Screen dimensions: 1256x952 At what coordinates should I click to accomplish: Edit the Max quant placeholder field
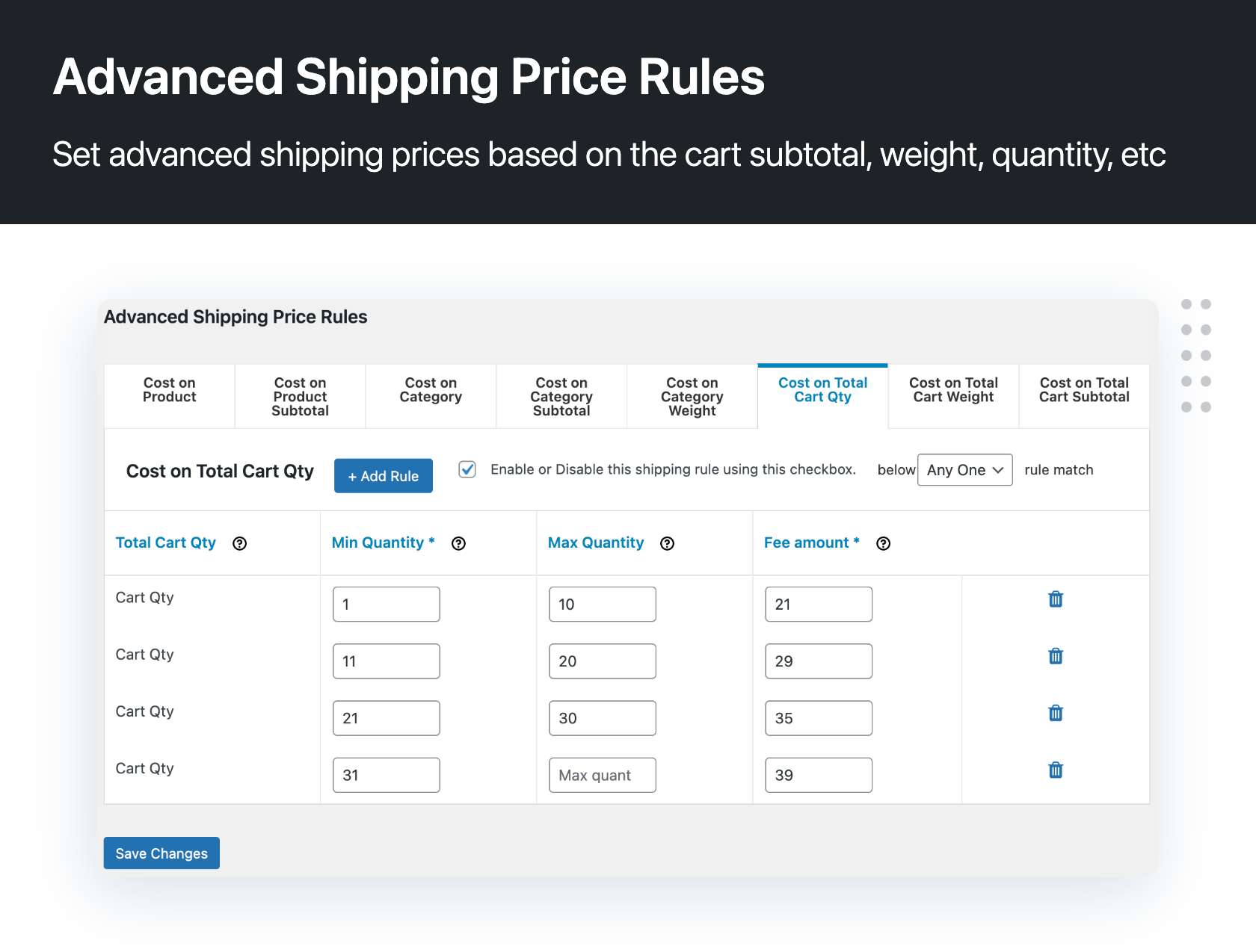coord(602,775)
